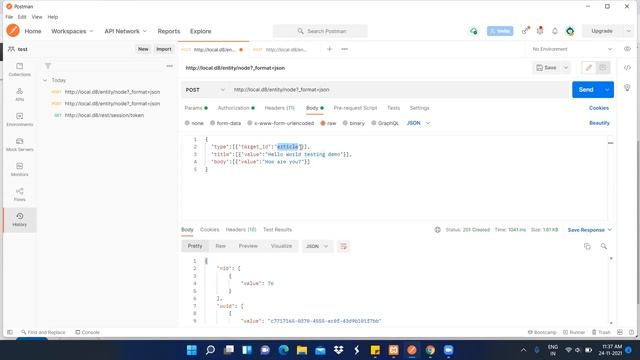The width and height of the screenshot is (640, 360).
Task: Click the New button
Action: [143, 49]
